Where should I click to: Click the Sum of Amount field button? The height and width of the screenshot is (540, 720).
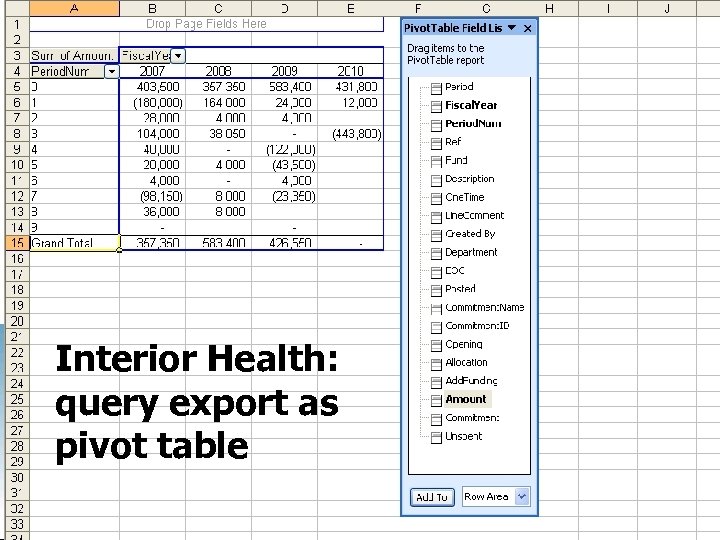(x=74, y=56)
